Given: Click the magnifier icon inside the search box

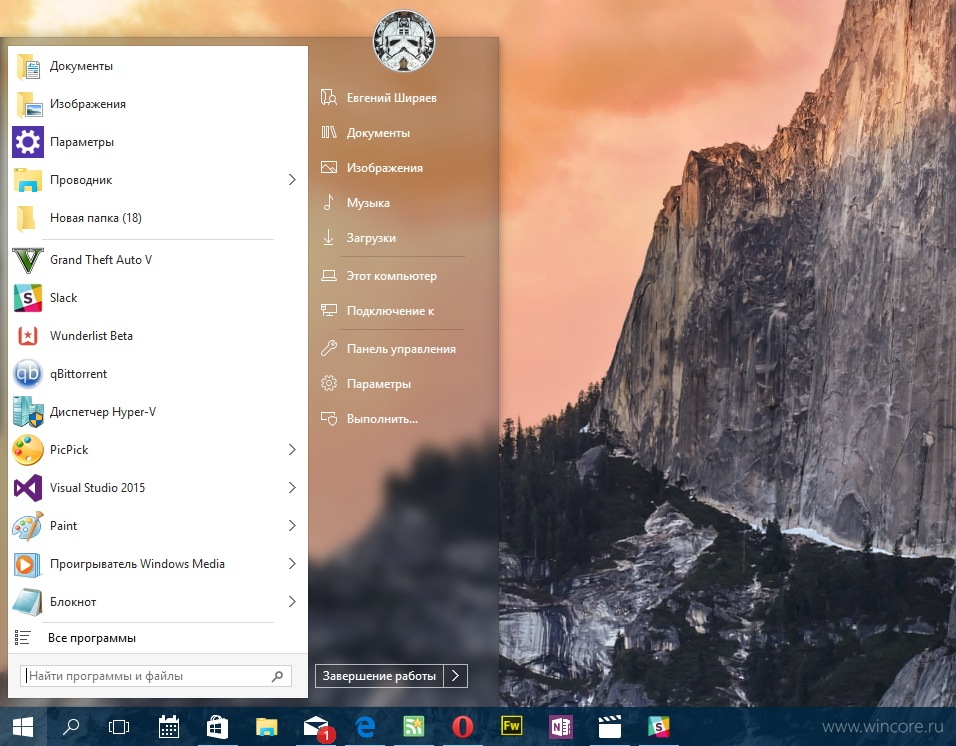Looking at the screenshot, I should pyautogui.click(x=277, y=676).
